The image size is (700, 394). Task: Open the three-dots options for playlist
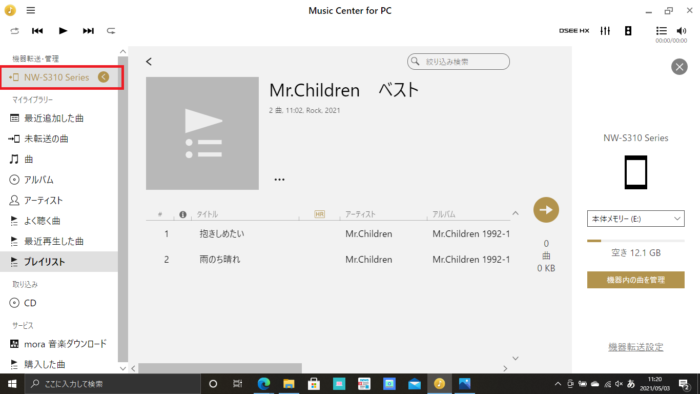(279, 179)
